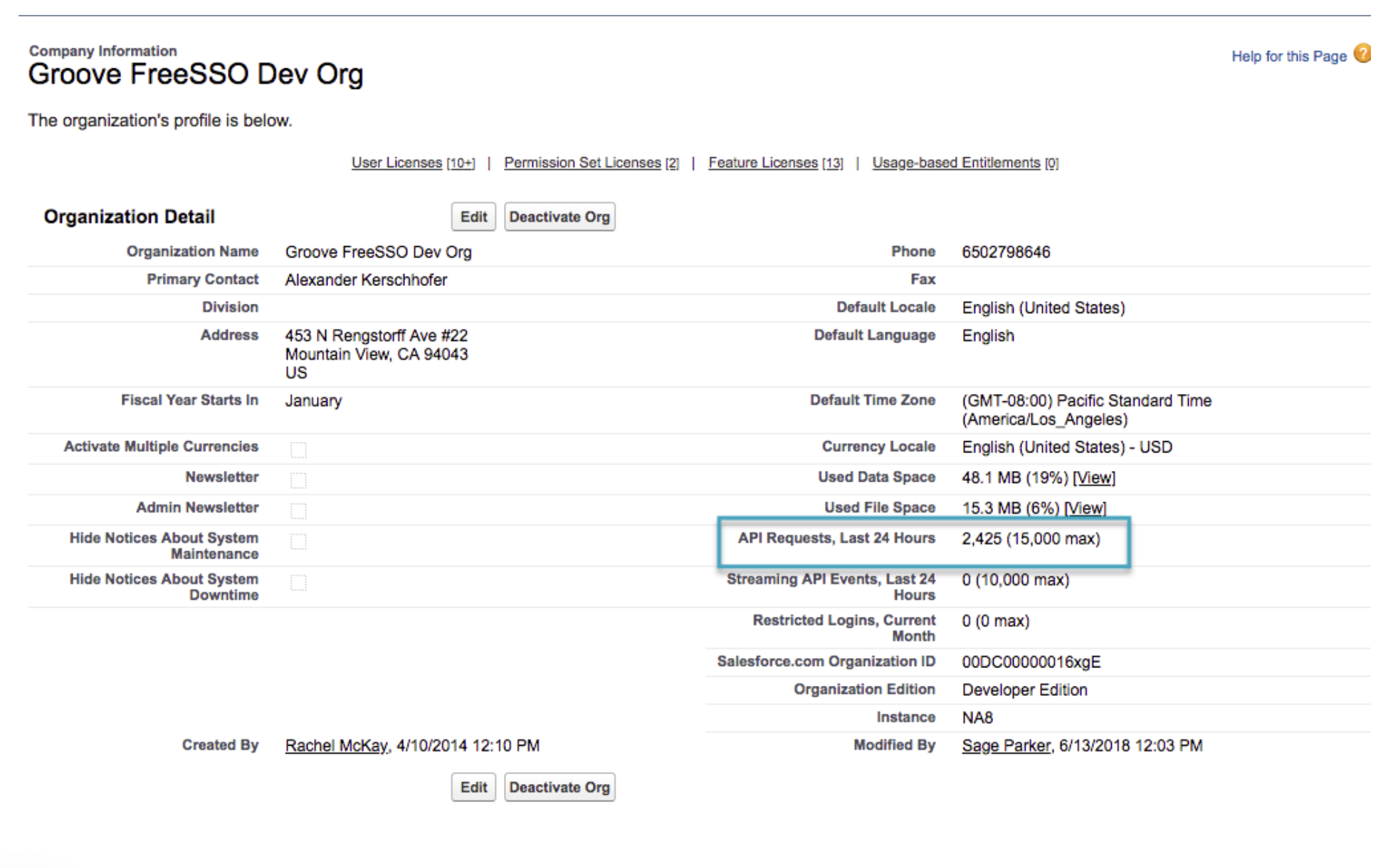1398x868 pixels.
Task: Toggle the Admin Newsletter checkbox
Action: 298,511
